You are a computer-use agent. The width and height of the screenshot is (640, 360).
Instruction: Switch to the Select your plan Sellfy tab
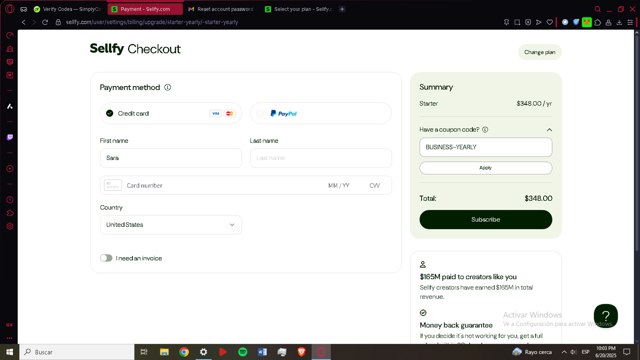tap(299, 9)
